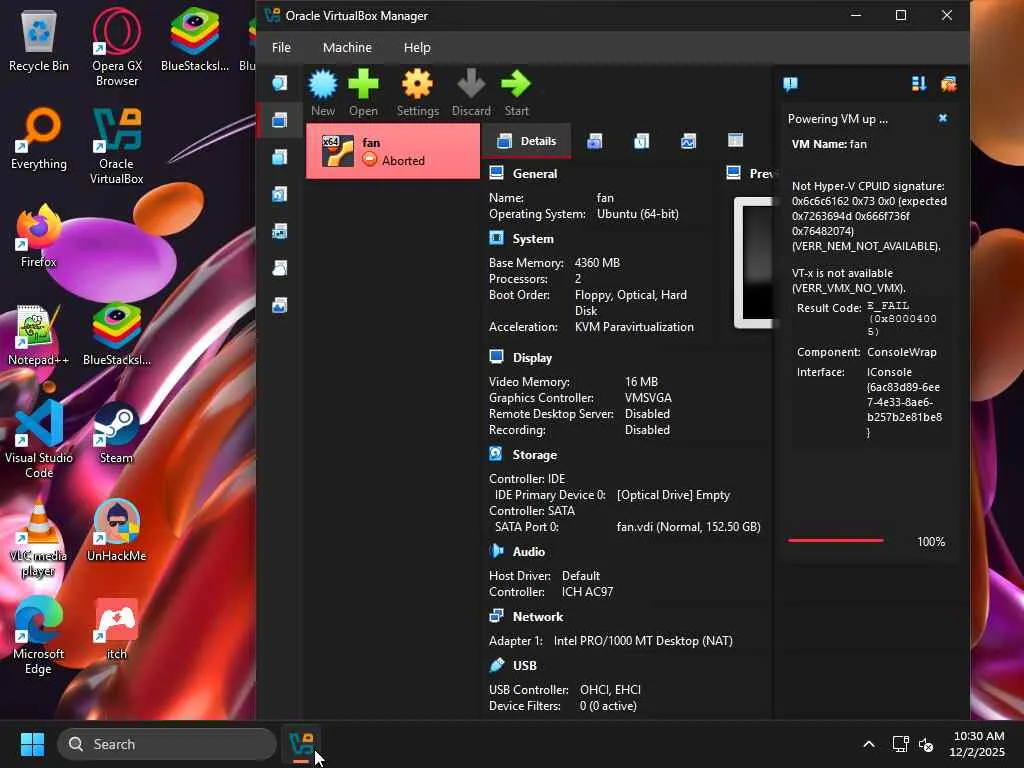
Task: Click the fan.vdi SATA Port 0 value
Action: (688, 527)
